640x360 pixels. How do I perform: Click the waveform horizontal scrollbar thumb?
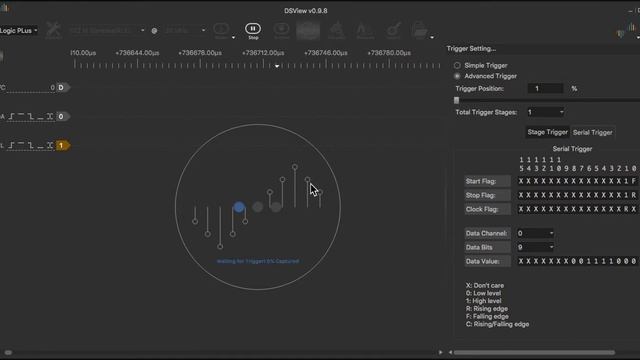8,352
